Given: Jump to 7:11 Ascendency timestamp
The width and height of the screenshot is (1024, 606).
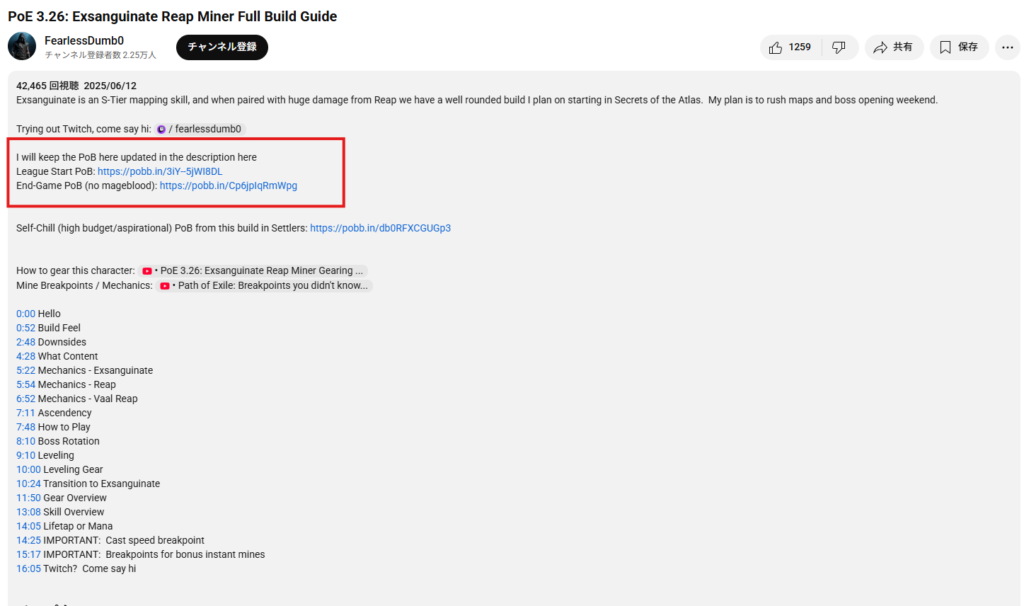Looking at the screenshot, I should (x=25, y=413).
